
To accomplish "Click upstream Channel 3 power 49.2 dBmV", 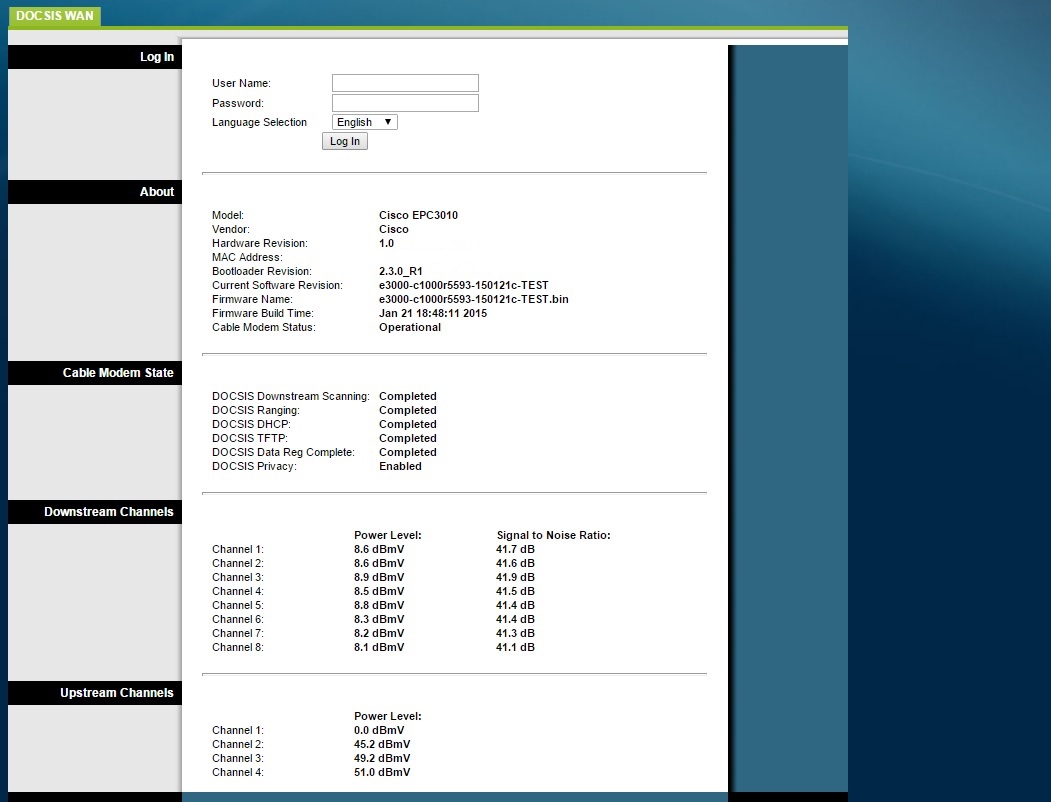I will [382, 758].
